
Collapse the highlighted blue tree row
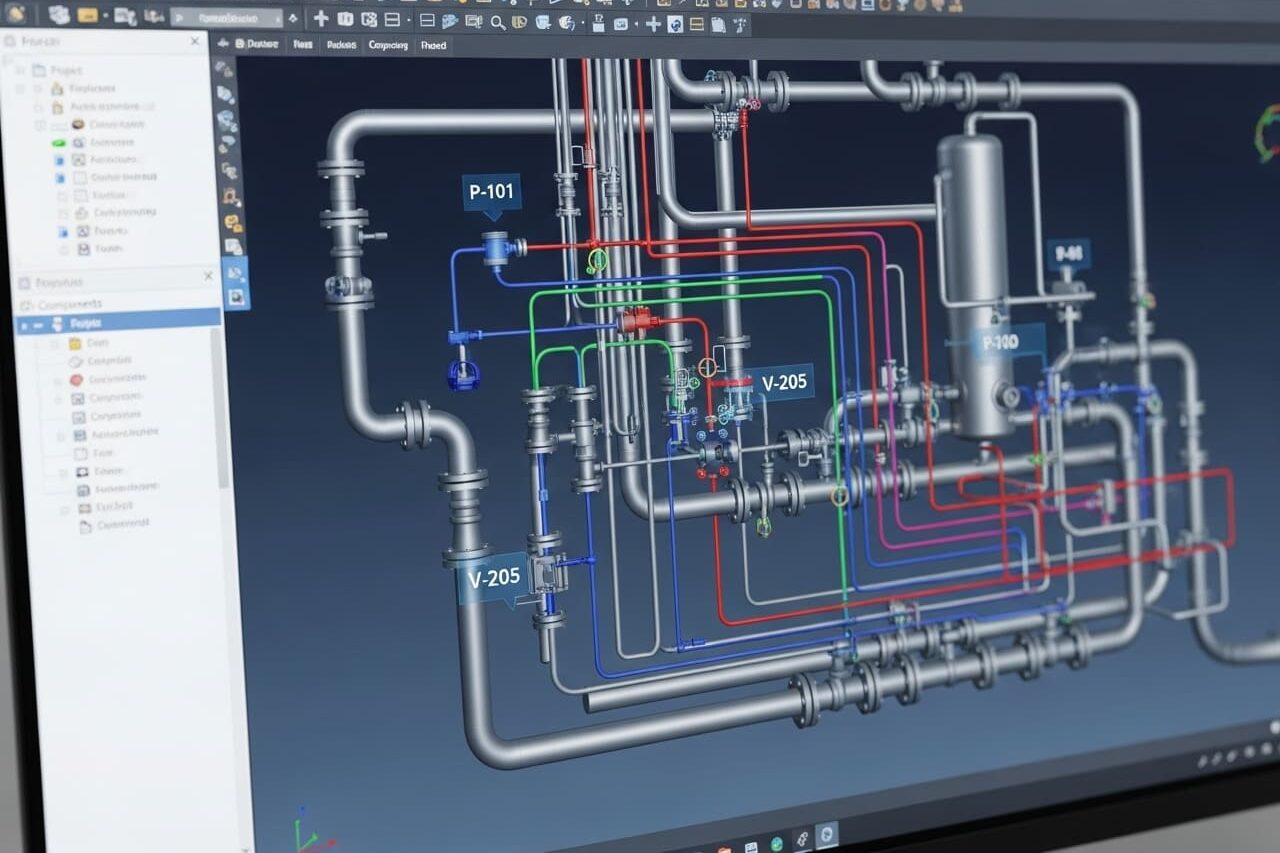coord(37,324)
